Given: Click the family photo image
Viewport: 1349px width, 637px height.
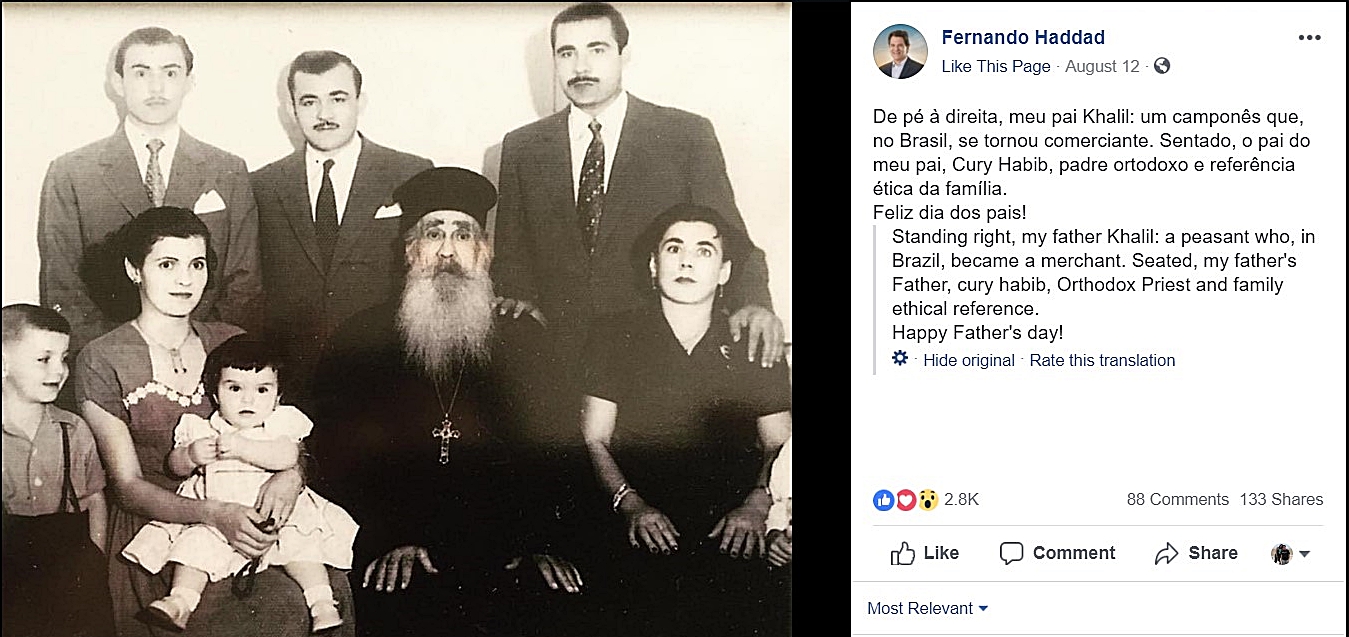Looking at the screenshot, I should pos(396,319).
